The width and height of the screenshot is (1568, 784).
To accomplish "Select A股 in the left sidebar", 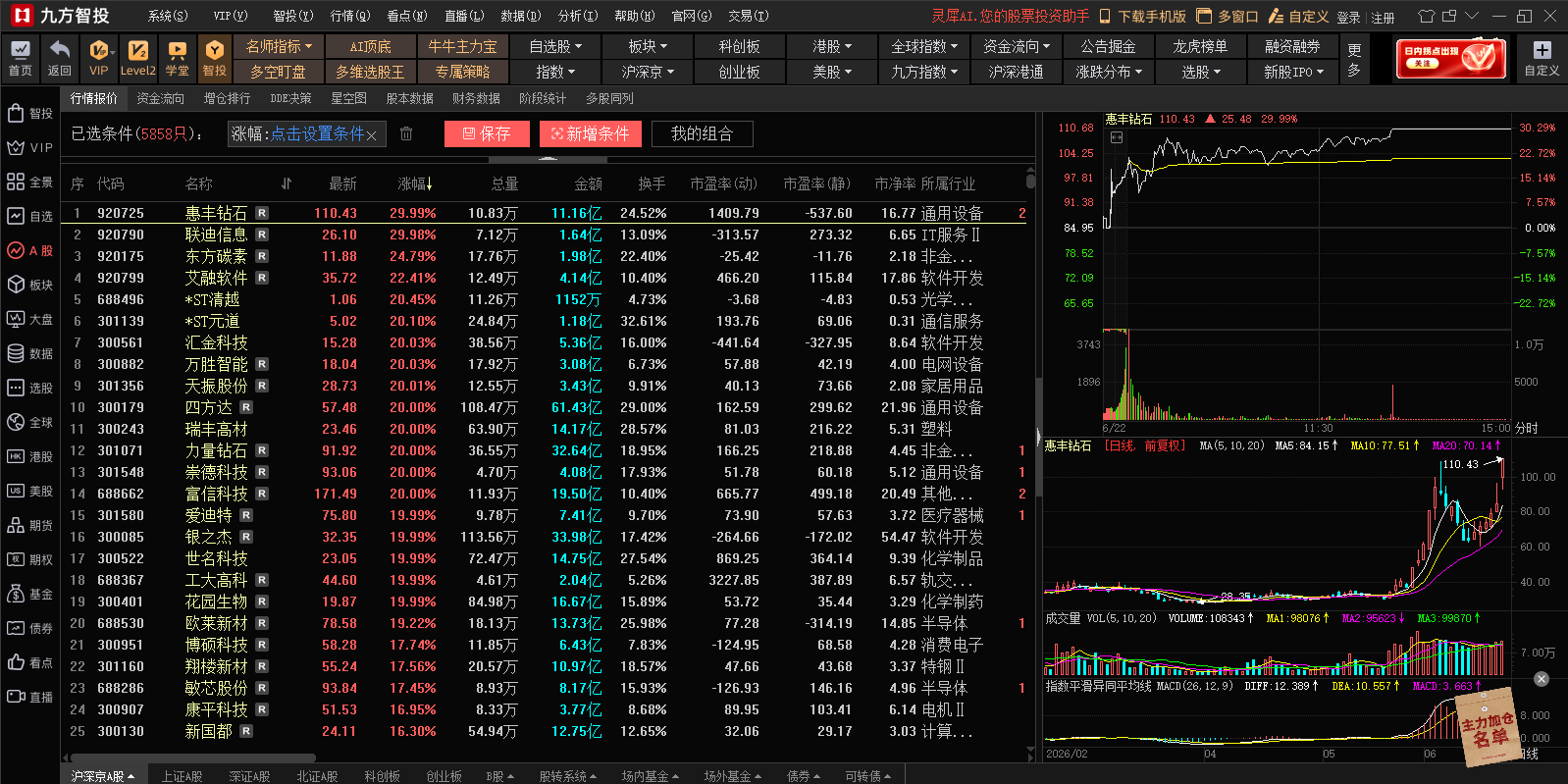I will tap(29, 250).
